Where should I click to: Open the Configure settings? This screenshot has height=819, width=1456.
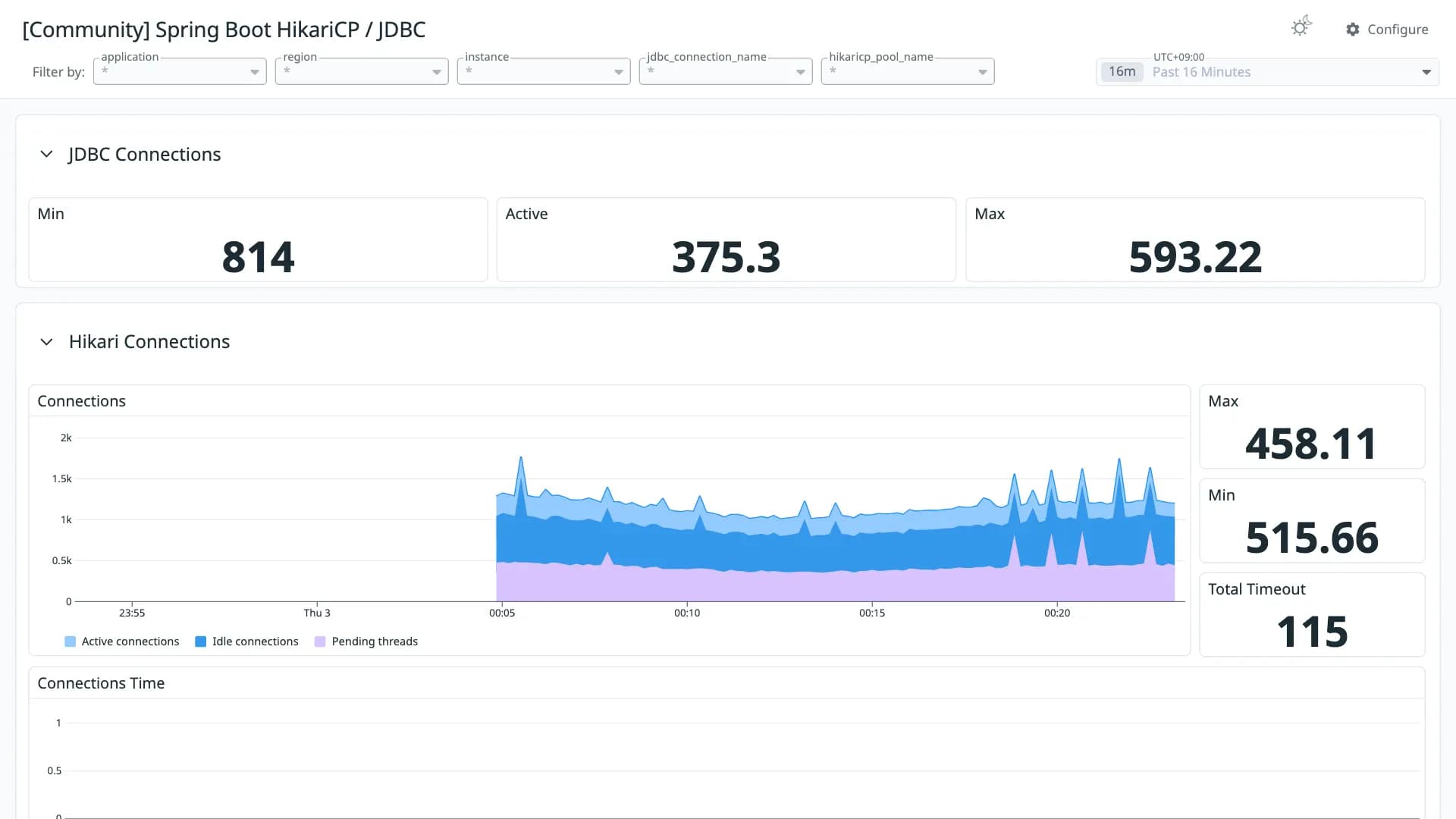(x=1387, y=30)
